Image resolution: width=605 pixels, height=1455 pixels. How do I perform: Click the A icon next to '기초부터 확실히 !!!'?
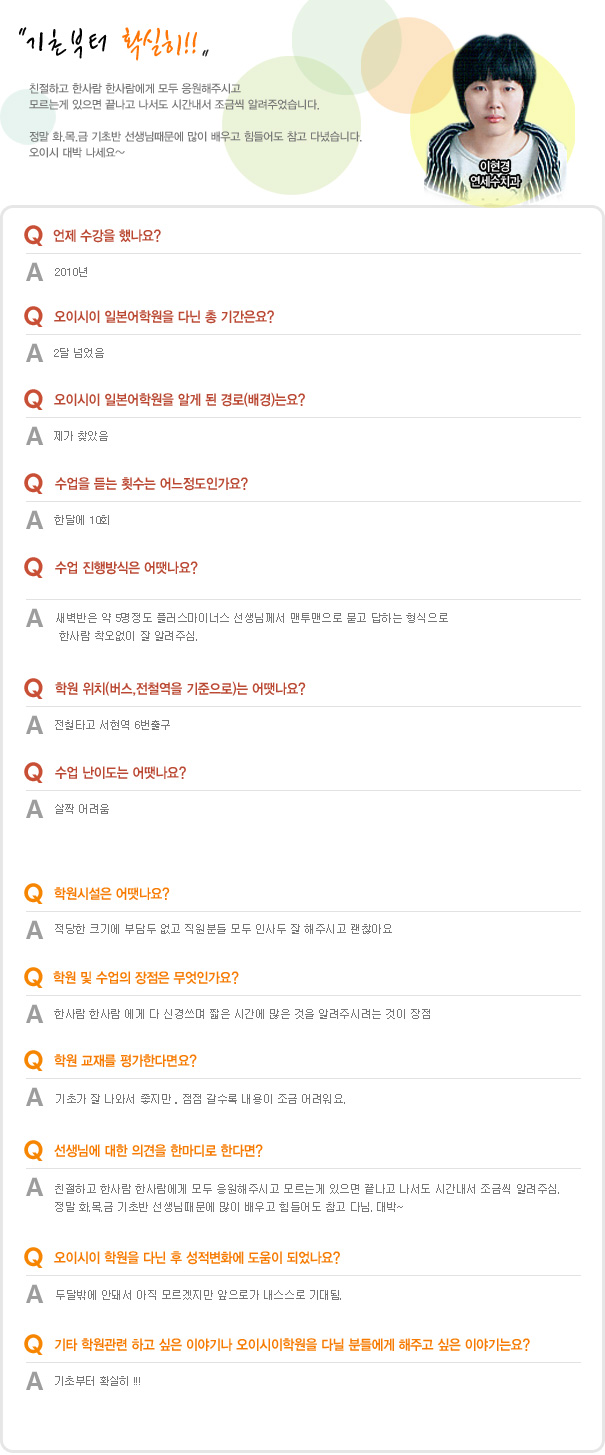coord(34,1382)
